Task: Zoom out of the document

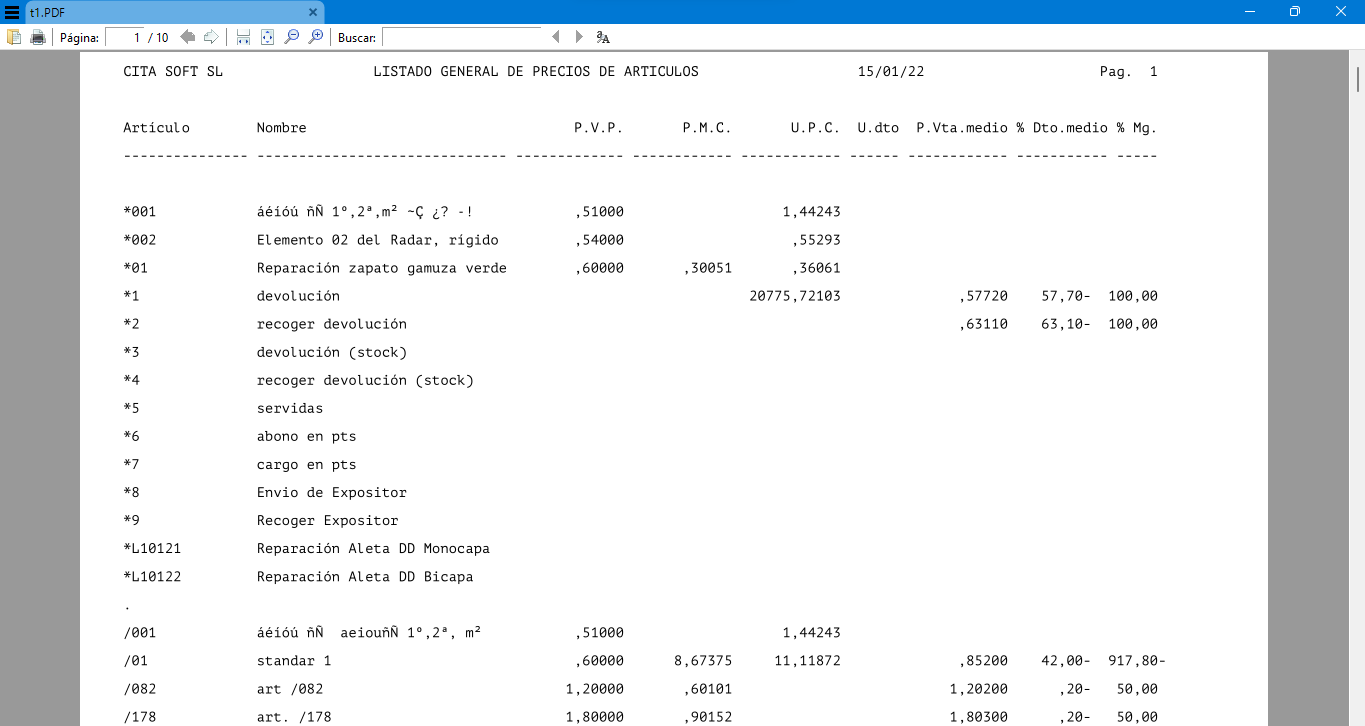Action: (293, 36)
